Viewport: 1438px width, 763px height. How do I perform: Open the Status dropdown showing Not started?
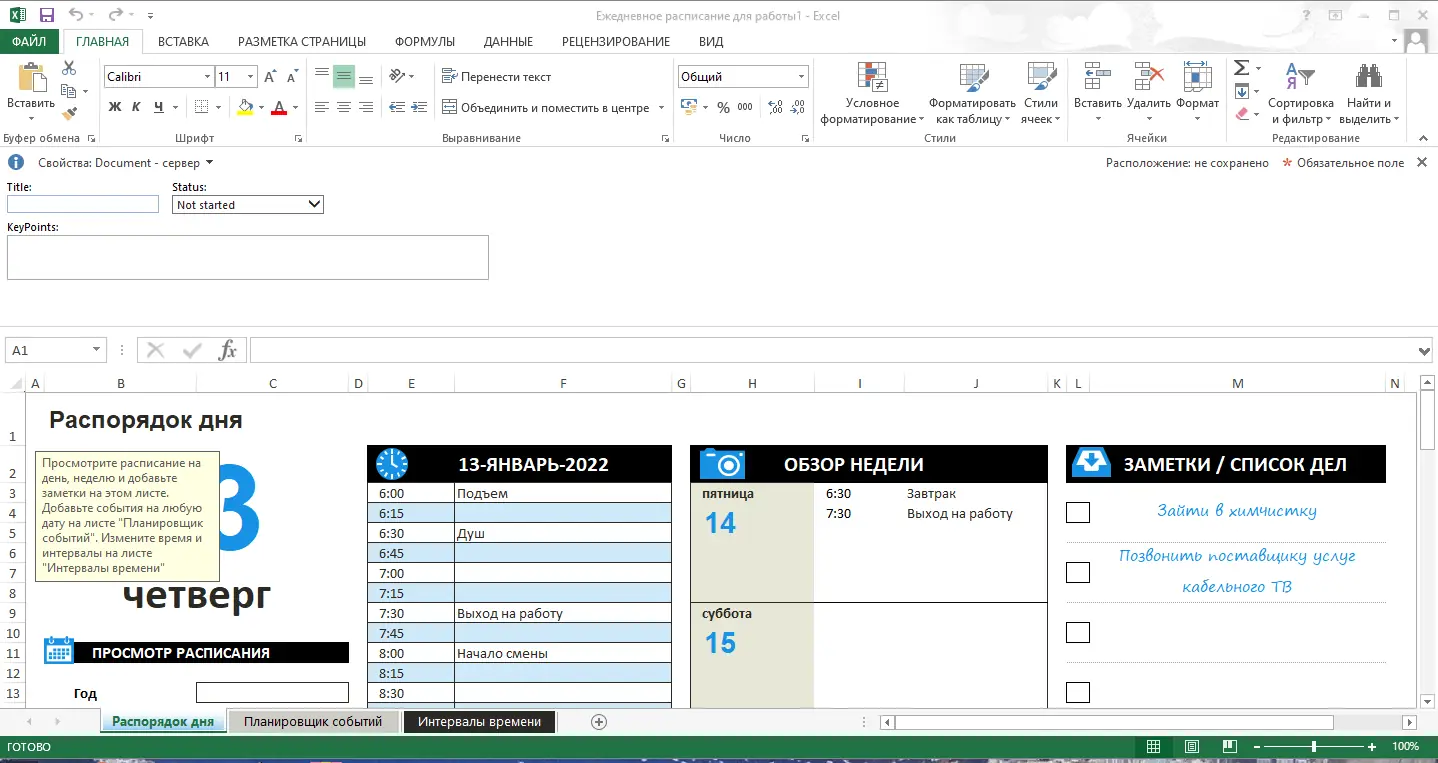(248, 204)
